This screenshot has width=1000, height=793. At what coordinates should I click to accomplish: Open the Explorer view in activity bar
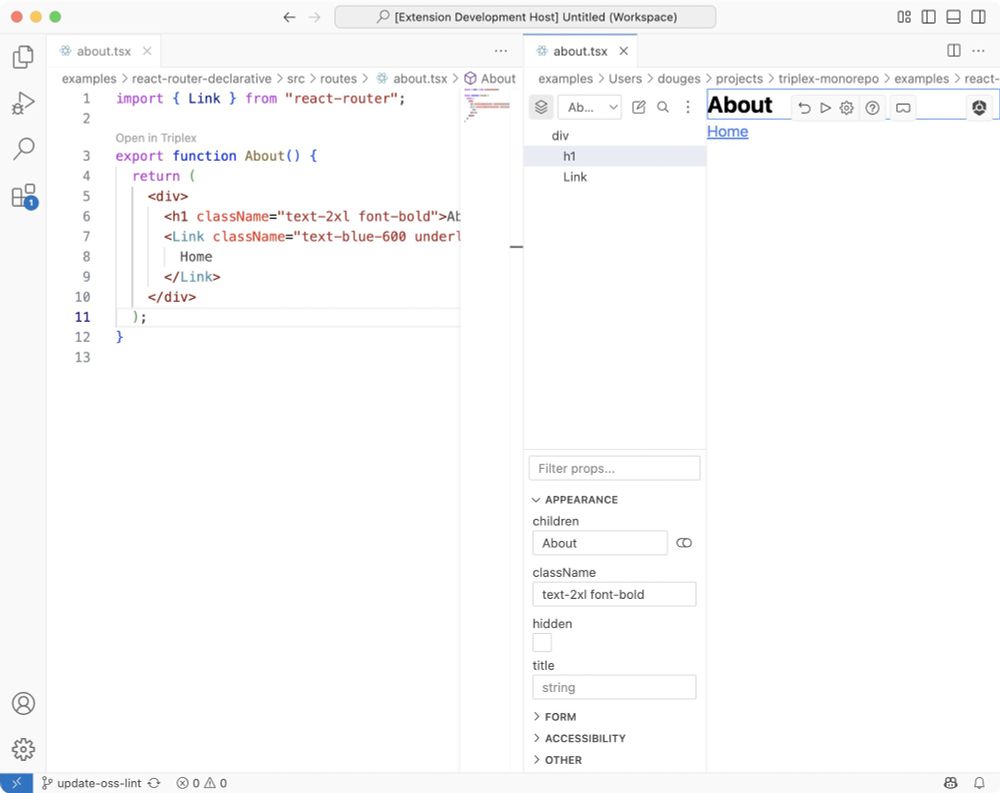[23, 57]
